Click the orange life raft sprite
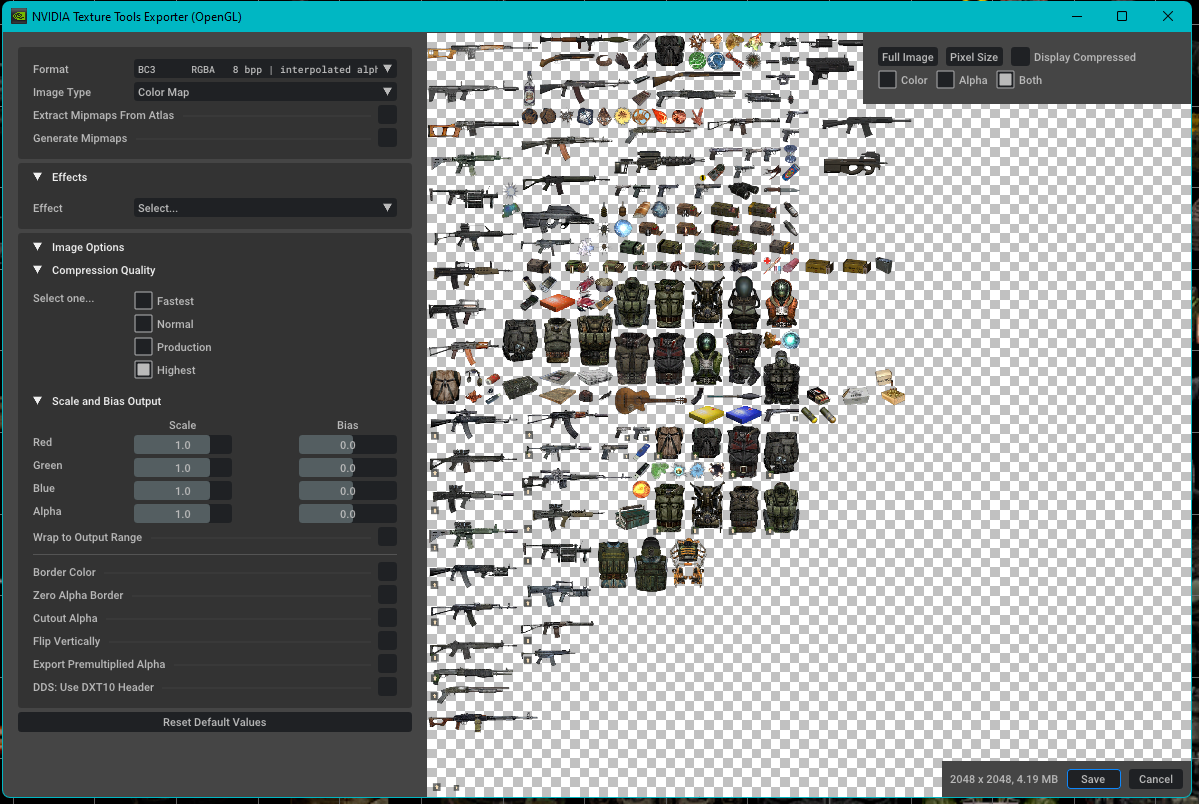Image resolution: width=1199 pixels, height=804 pixels. point(558,302)
